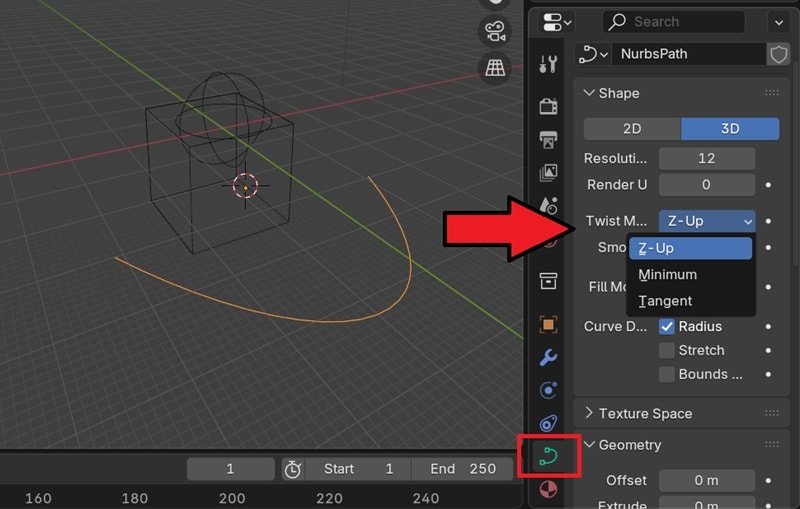800x509 pixels.
Task: Open the editor type dropdown
Action: pos(557,22)
